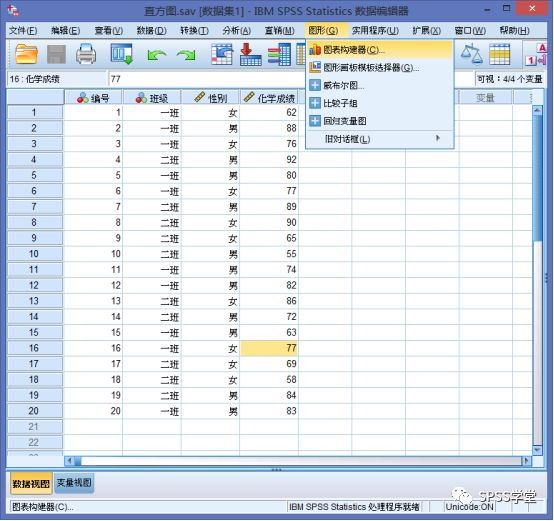Screen dimensions: 554x521
Task: Choose 回归变量图 menu entry
Action: click(380, 121)
